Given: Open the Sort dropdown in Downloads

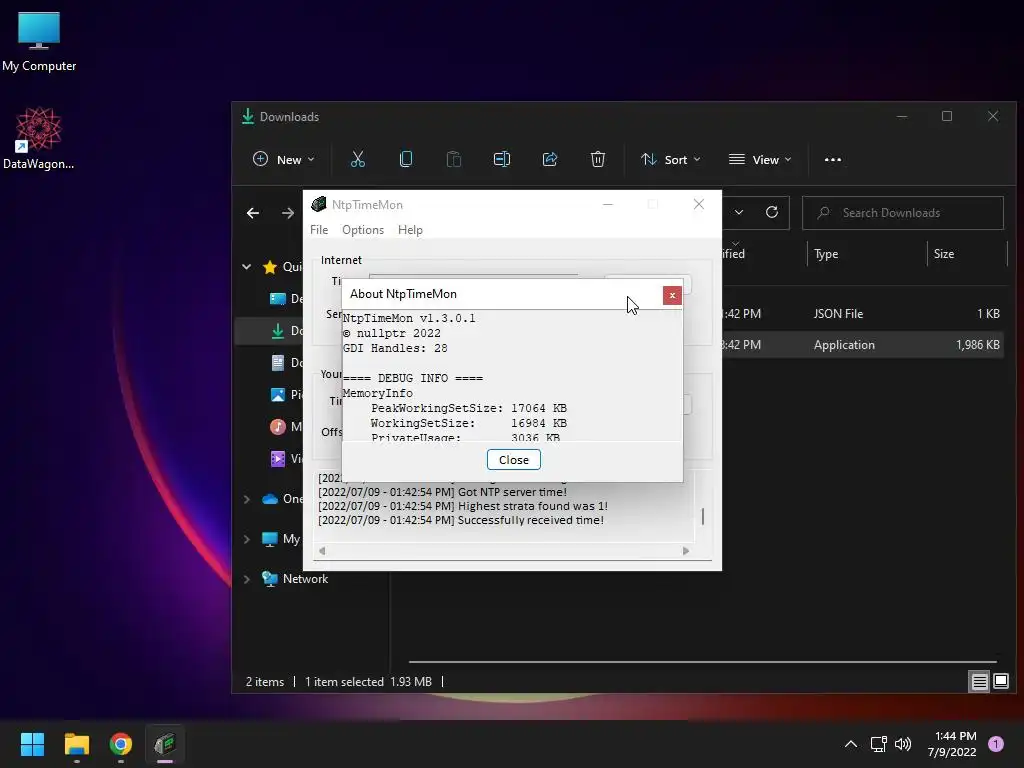Looking at the screenshot, I should 670,159.
